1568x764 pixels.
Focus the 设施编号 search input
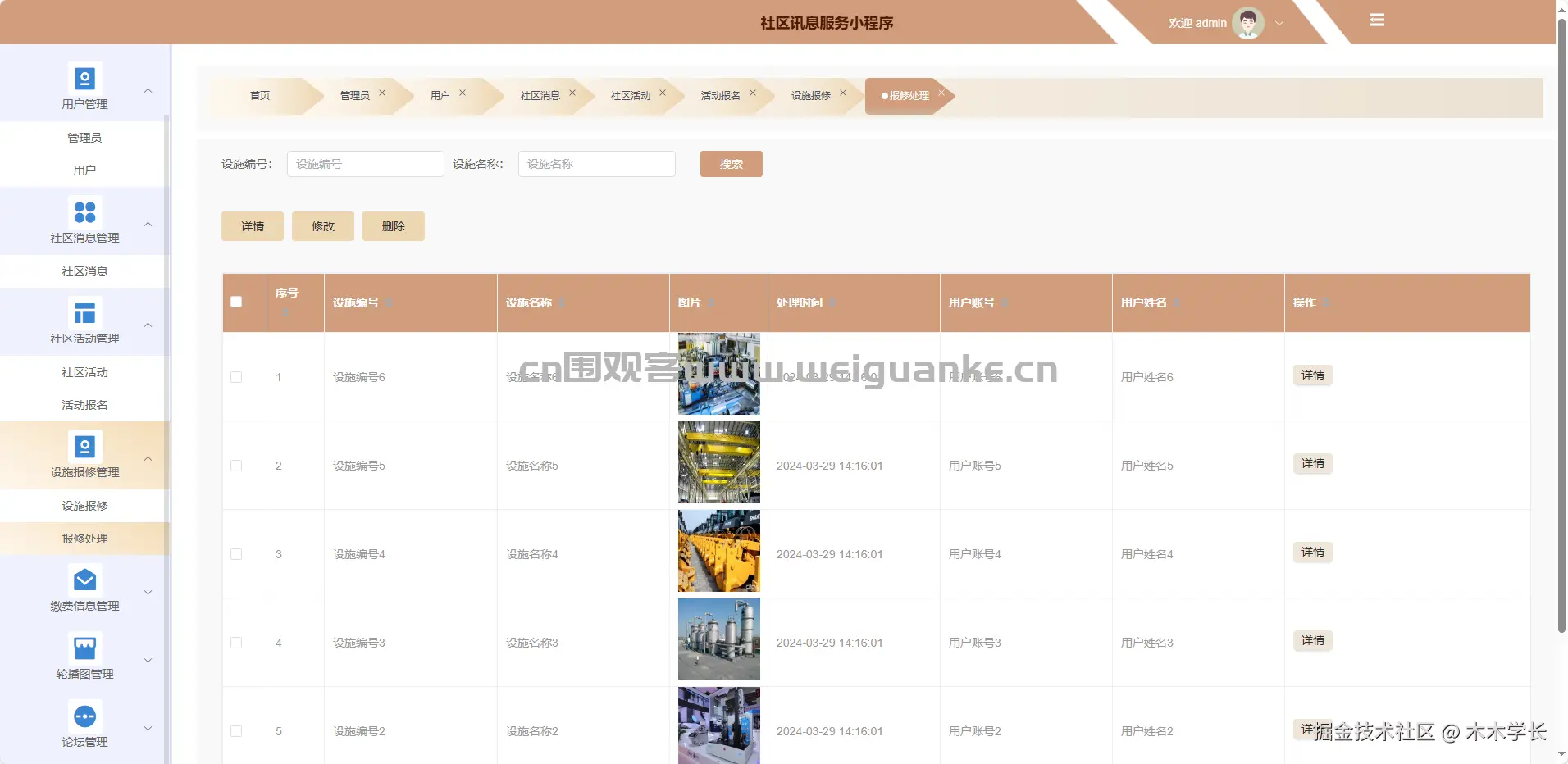pos(366,164)
